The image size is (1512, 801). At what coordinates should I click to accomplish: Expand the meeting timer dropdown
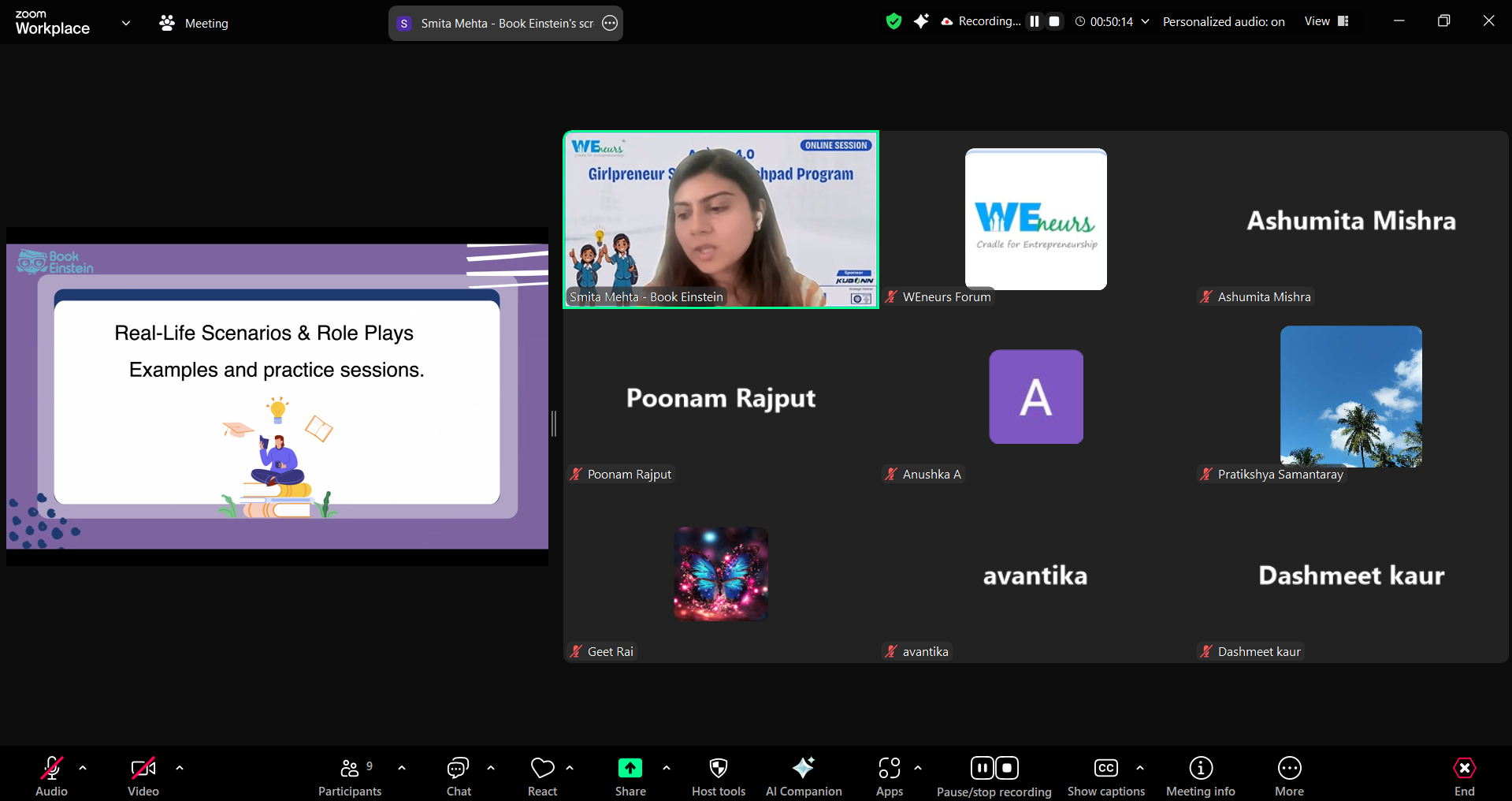tap(1145, 21)
